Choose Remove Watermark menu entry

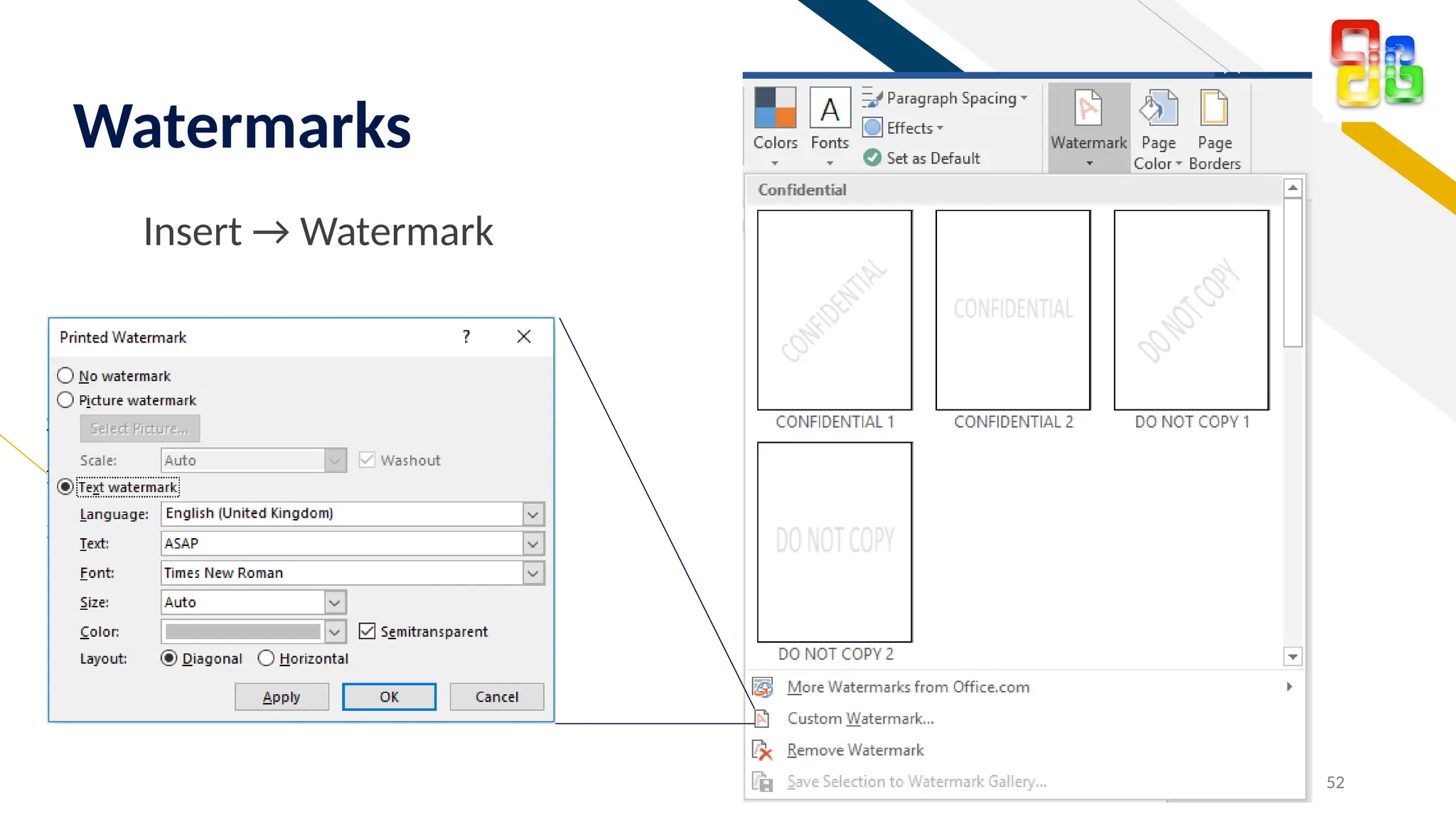[855, 750]
